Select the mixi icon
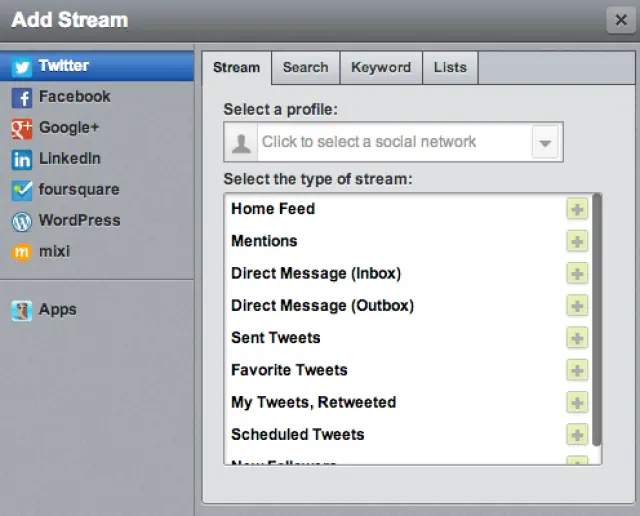640x516 pixels. [22, 252]
